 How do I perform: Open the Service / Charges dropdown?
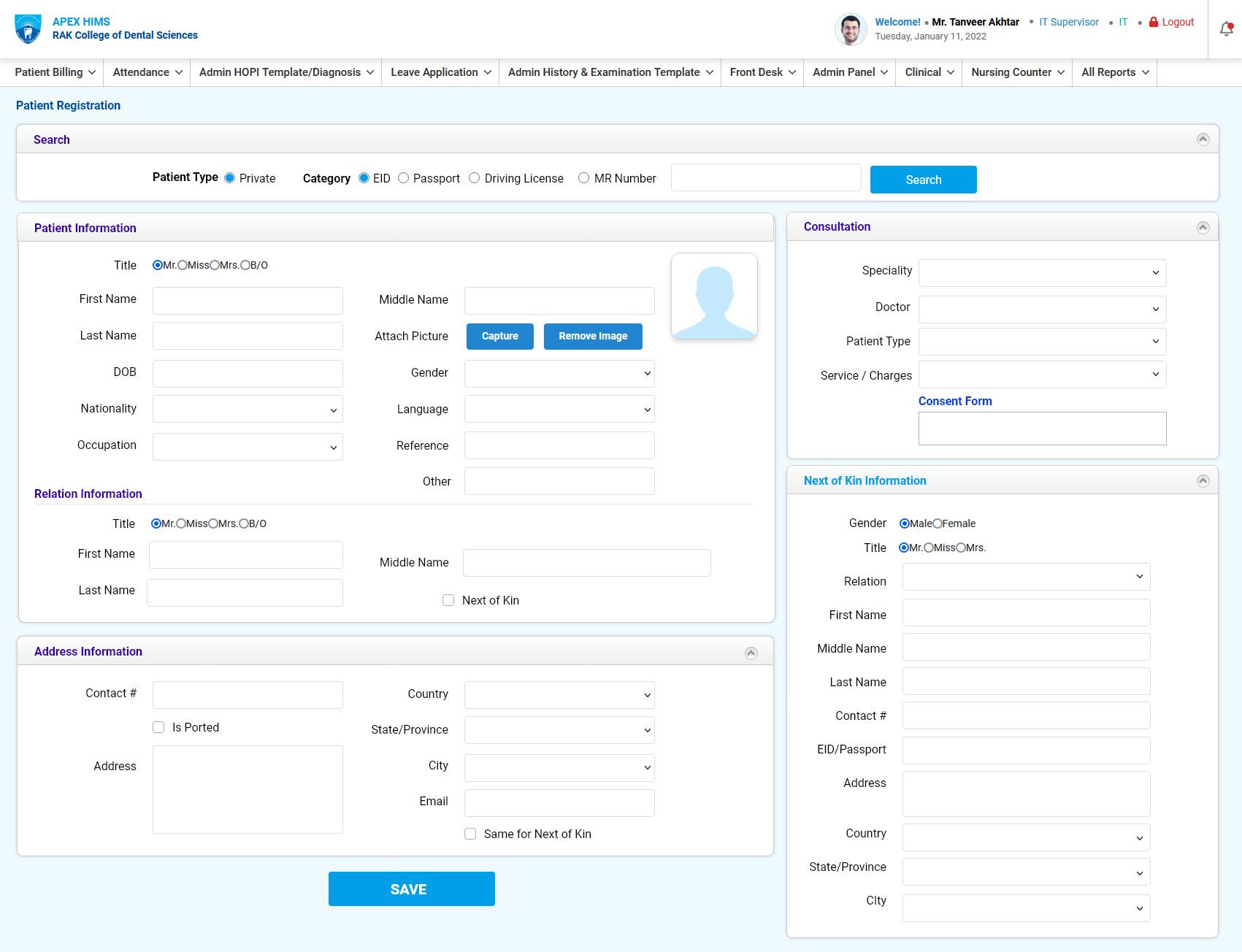coord(1043,375)
